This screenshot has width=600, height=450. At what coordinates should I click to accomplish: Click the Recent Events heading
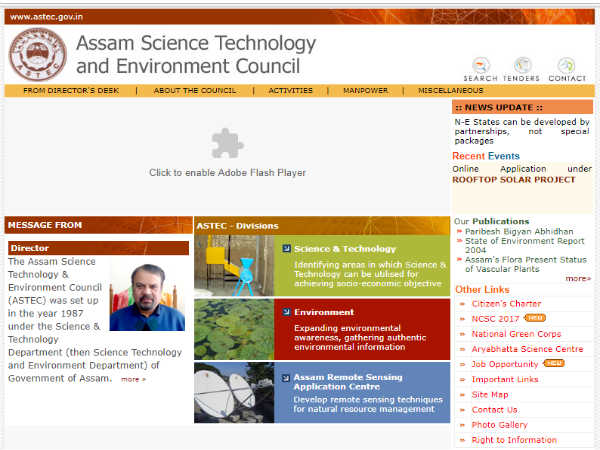[486, 156]
